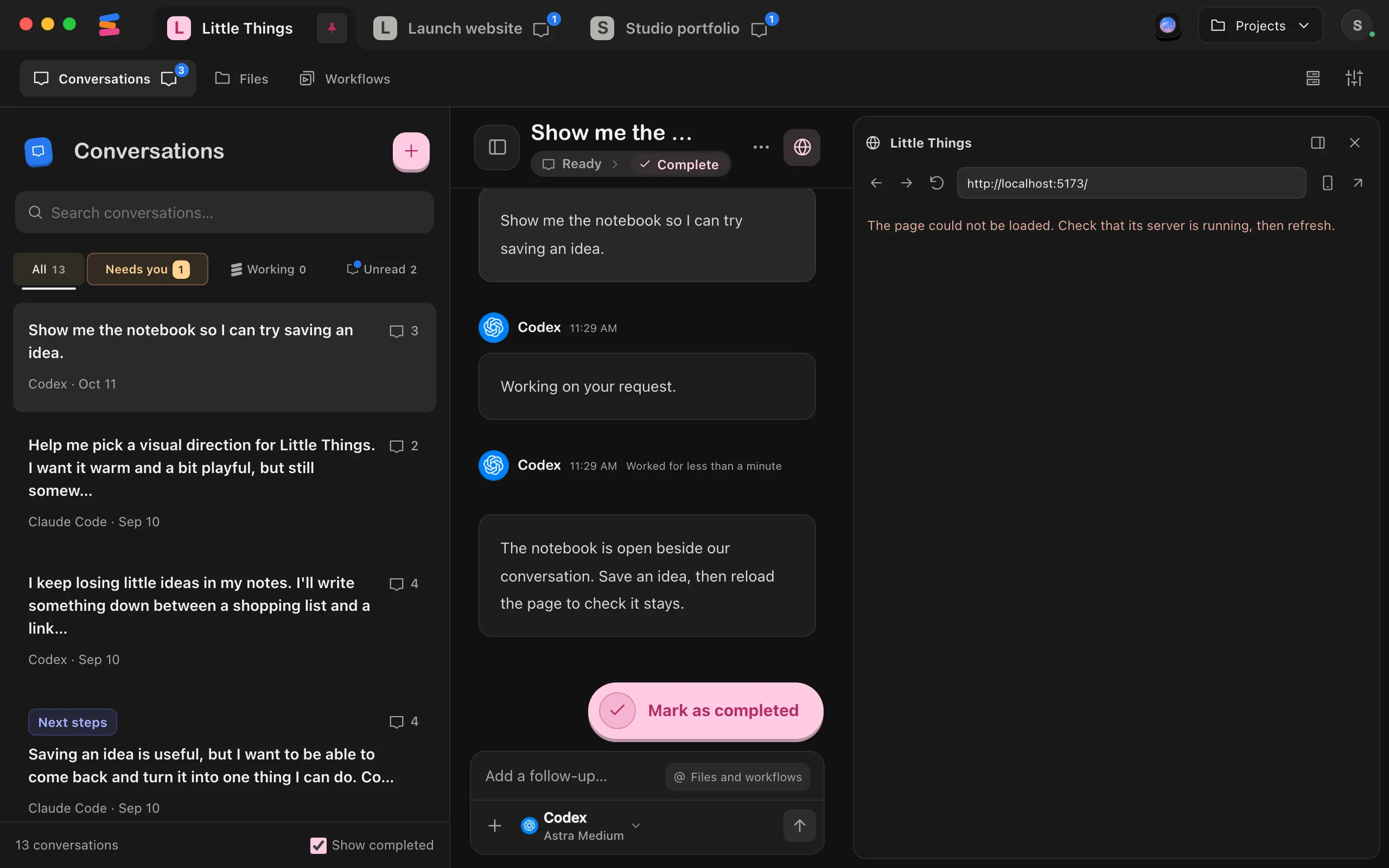The height and width of the screenshot is (868, 1389).
Task: Open the Files tab
Action: coord(241,79)
